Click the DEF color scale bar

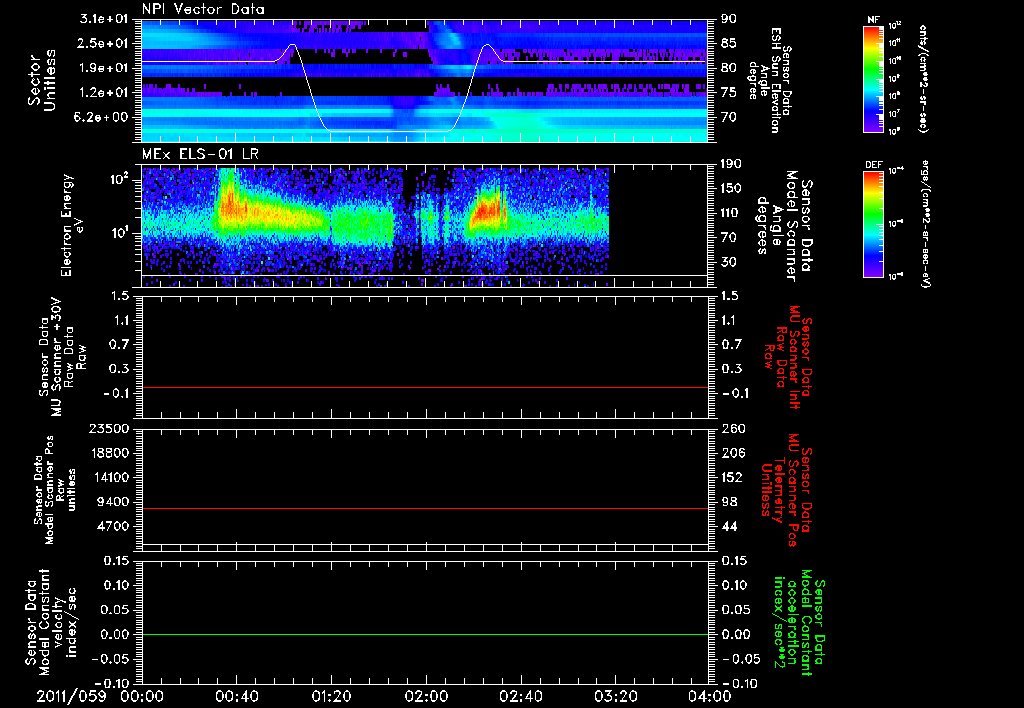873,224
